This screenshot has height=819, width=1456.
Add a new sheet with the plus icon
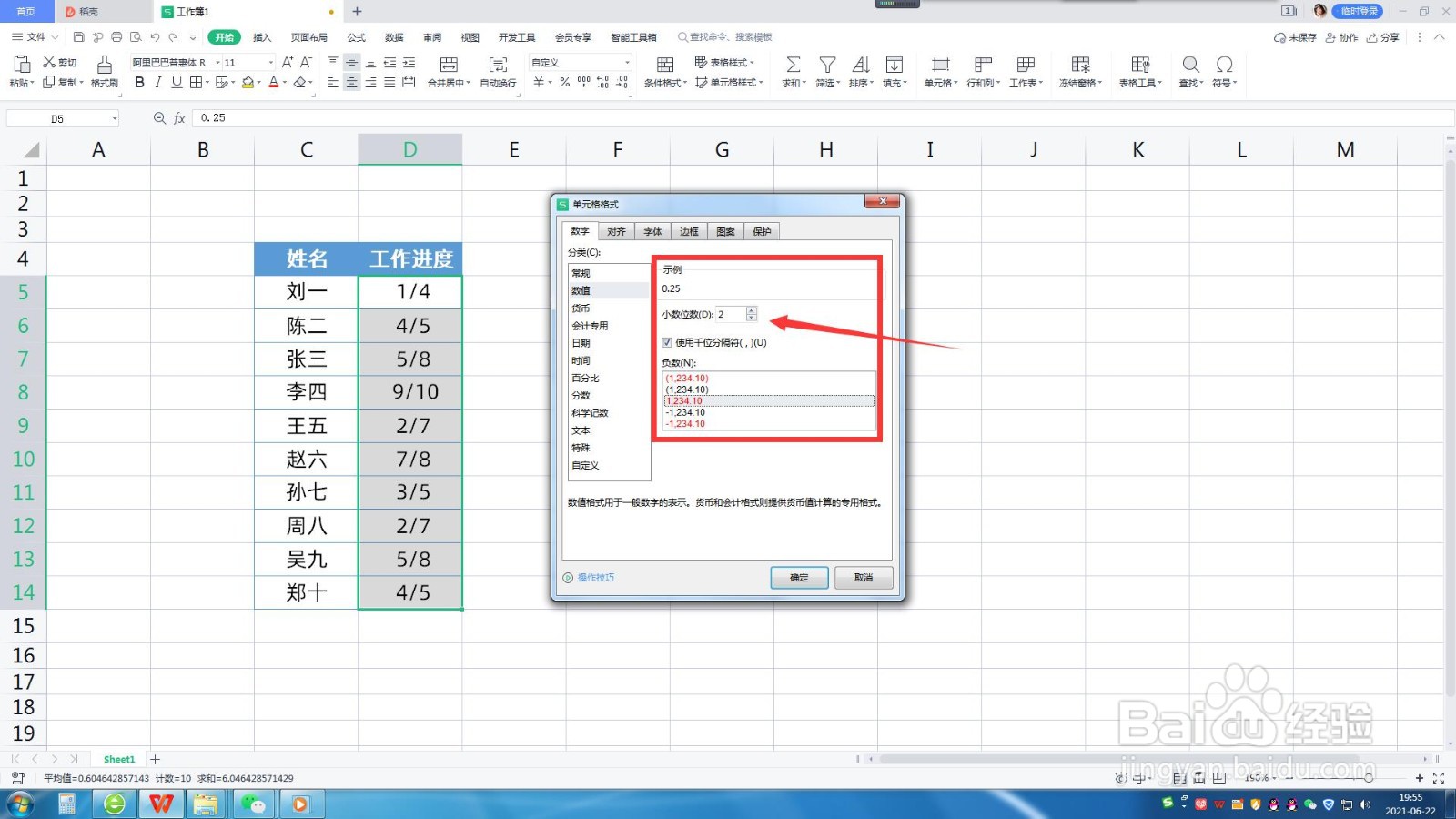pyautogui.click(x=155, y=759)
